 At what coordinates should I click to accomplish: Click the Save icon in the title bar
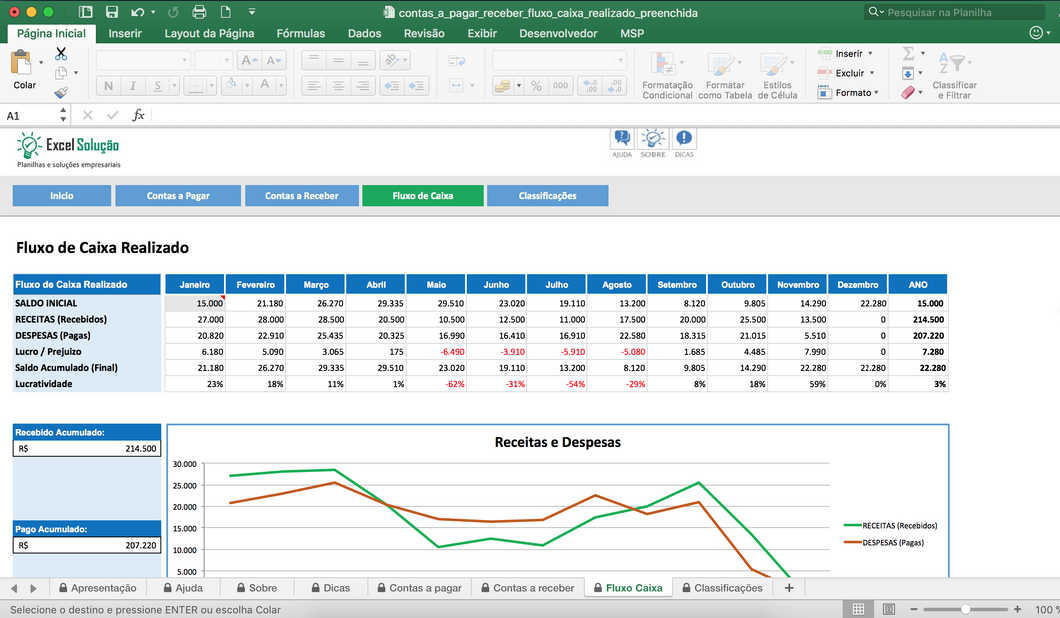112,12
